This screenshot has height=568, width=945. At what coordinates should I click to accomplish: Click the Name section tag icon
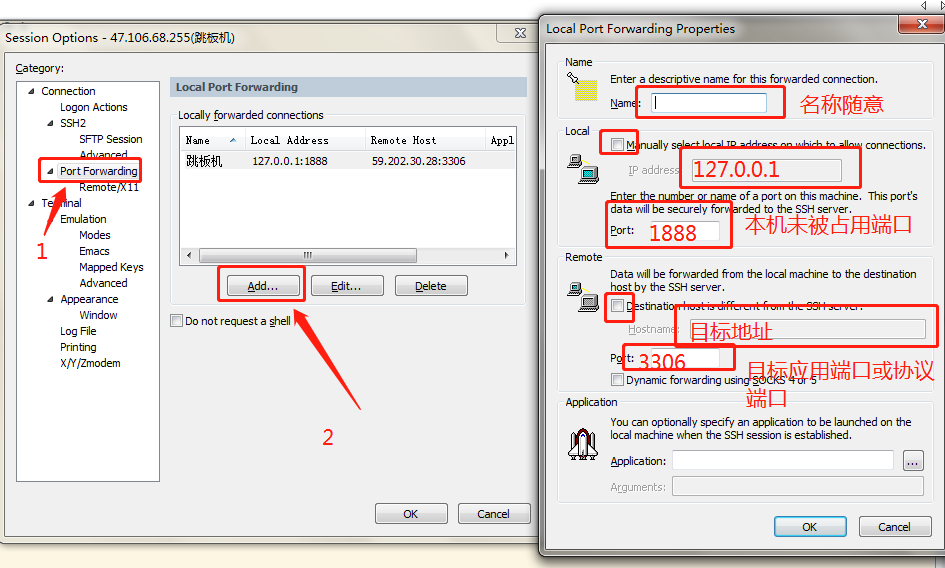pyautogui.click(x=582, y=87)
